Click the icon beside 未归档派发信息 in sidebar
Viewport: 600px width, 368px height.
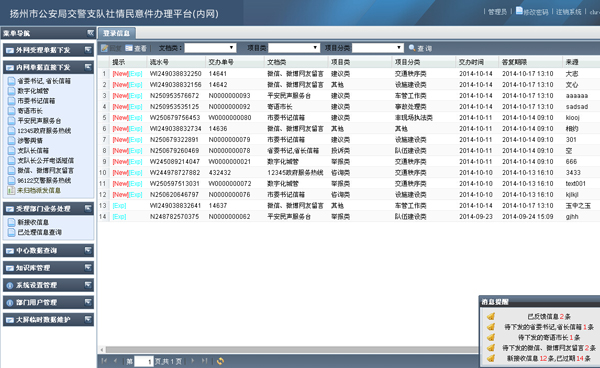(x=11, y=190)
